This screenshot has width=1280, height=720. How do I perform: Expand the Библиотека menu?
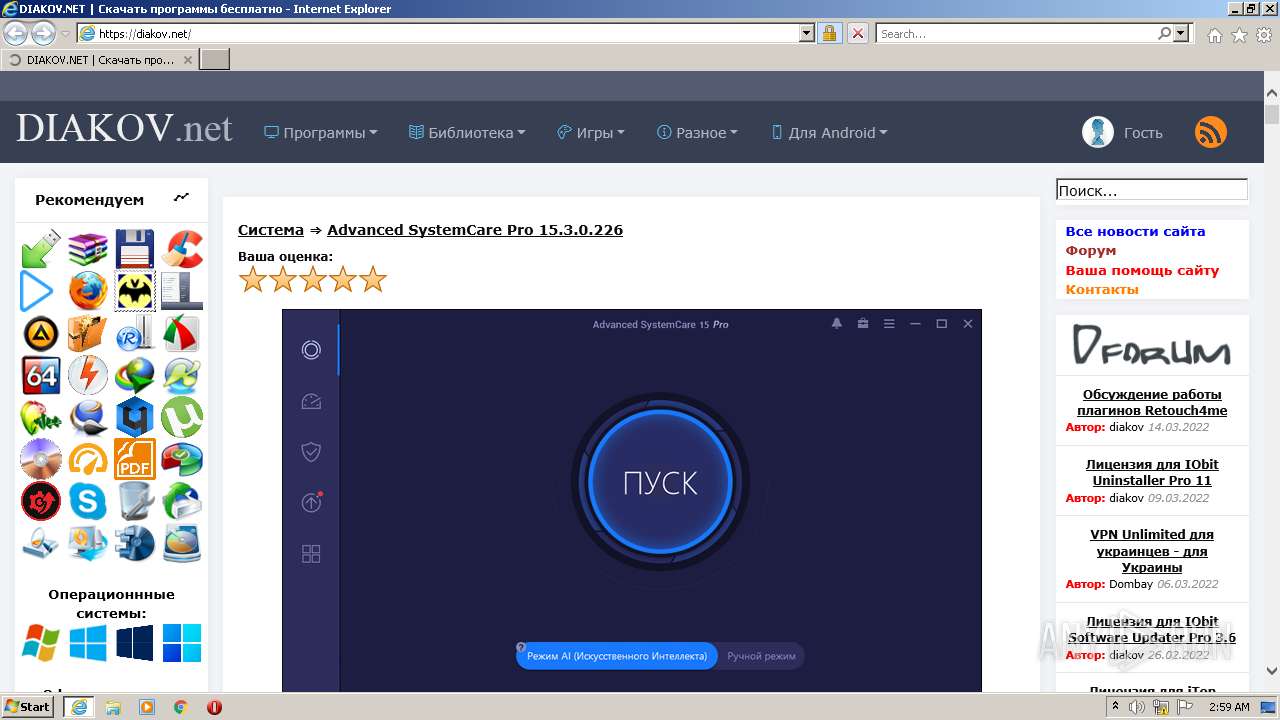click(x=467, y=132)
